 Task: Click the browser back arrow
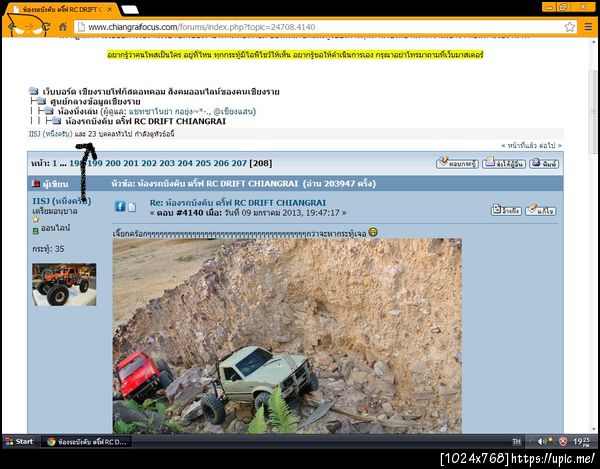[12, 27]
